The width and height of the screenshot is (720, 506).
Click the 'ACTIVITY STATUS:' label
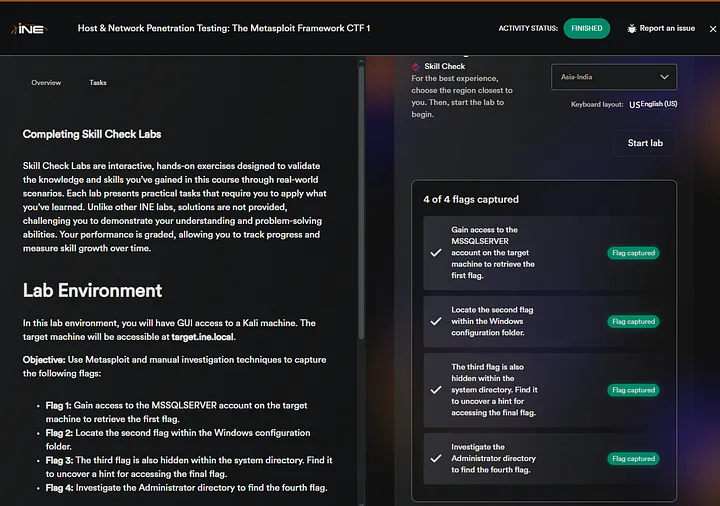pyautogui.click(x=528, y=28)
